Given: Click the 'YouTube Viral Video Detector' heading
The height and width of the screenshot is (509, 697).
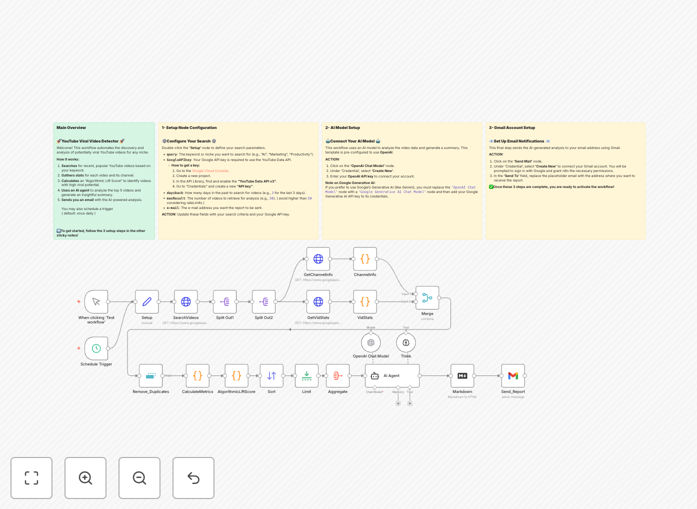Looking at the screenshot, I should click(91, 141).
